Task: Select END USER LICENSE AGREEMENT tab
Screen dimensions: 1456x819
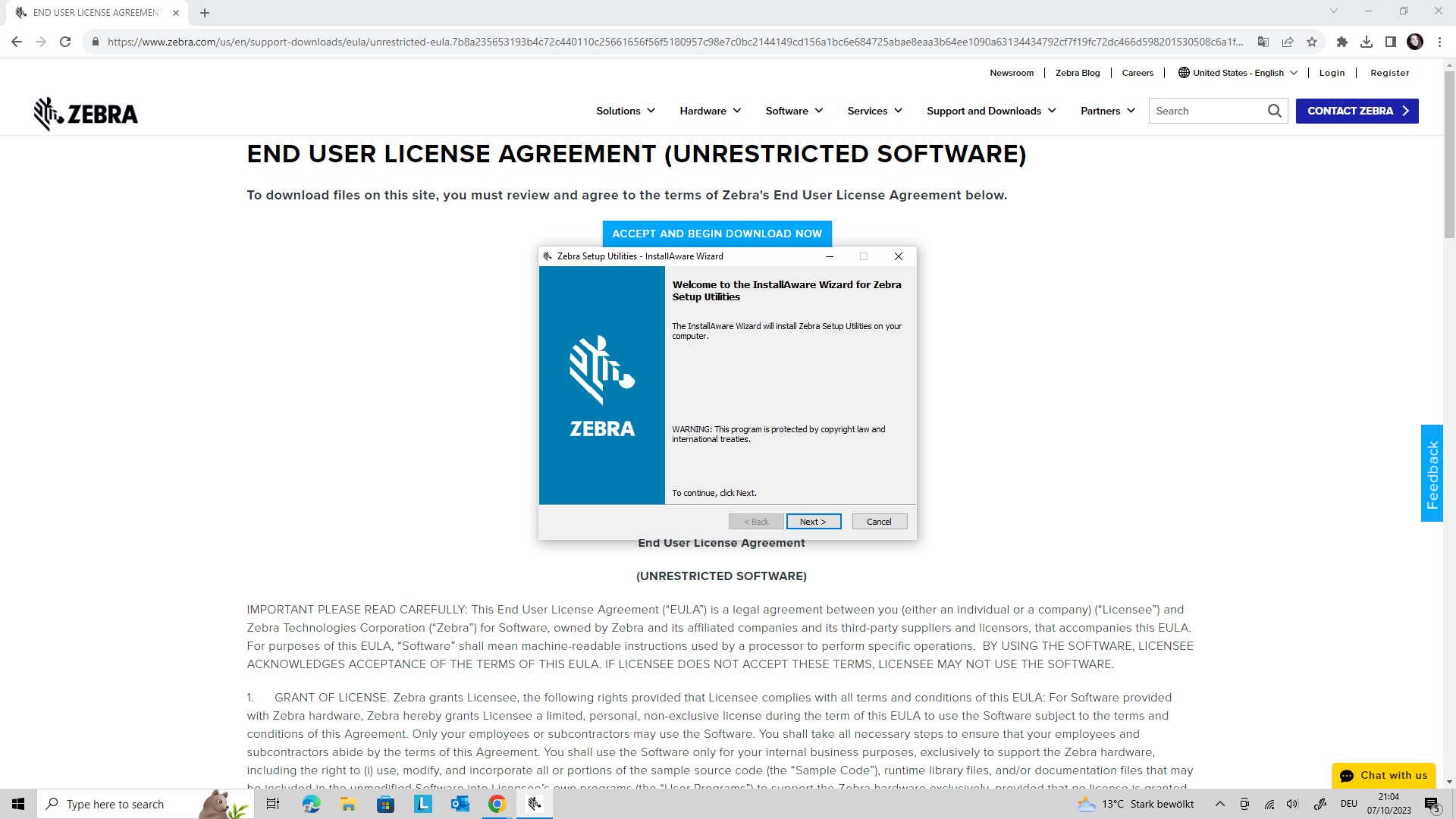Action: coord(97,13)
